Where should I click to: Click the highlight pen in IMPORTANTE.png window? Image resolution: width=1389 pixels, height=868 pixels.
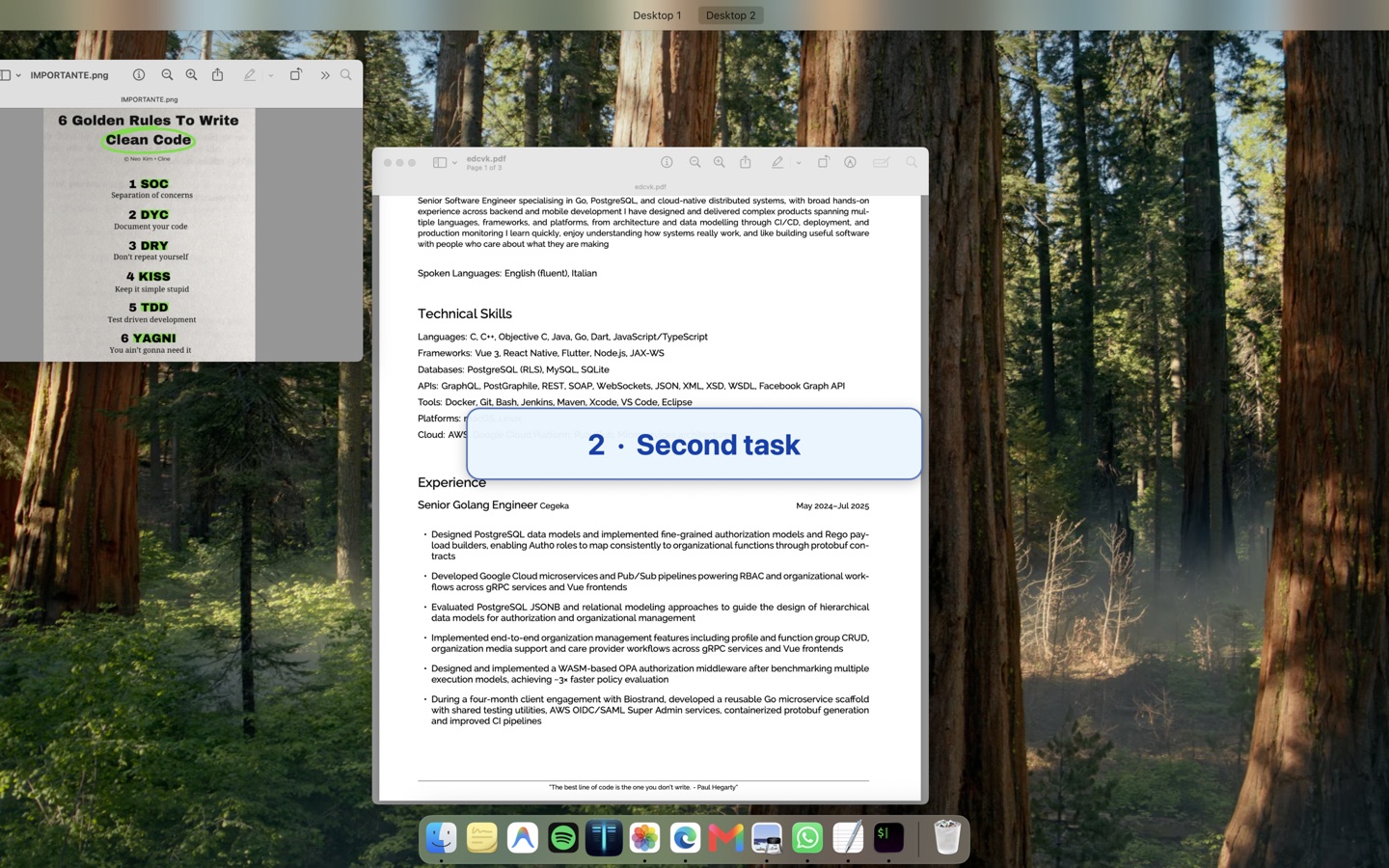[x=250, y=75]
